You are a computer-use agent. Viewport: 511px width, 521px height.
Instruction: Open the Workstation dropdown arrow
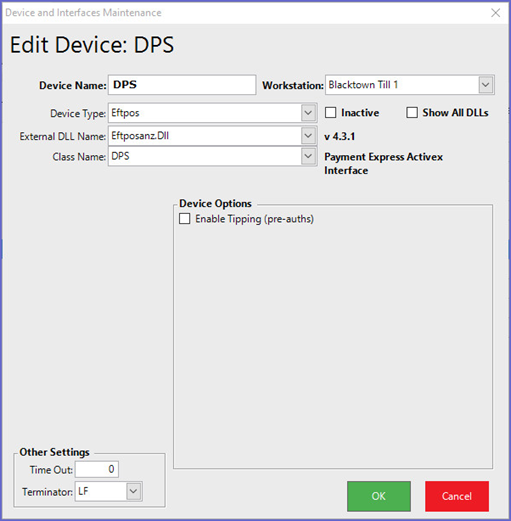(x=486, y=85)
